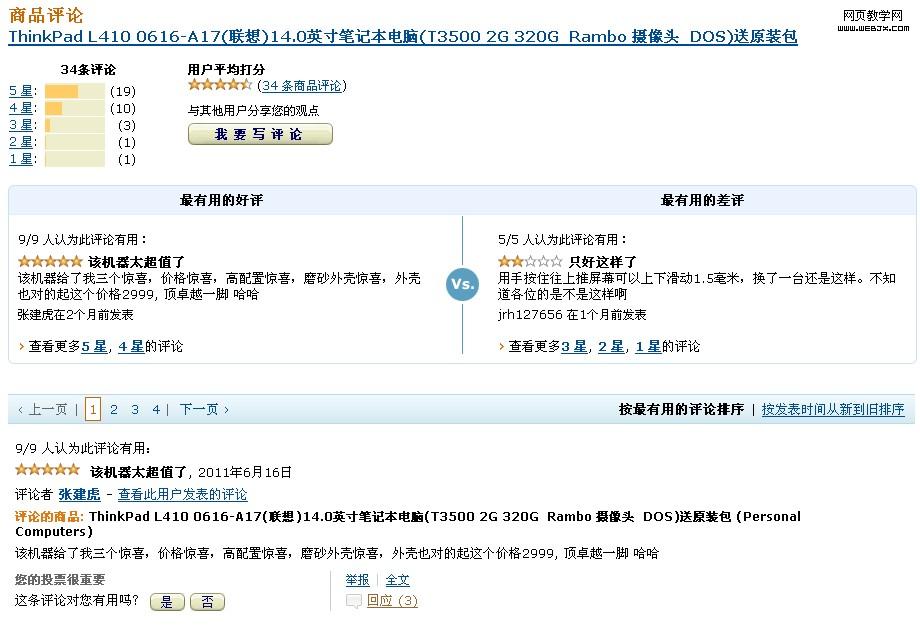920x625 pixels.
Task: Click the orange arrow before 查看更多5星
Action: (22, 347)
